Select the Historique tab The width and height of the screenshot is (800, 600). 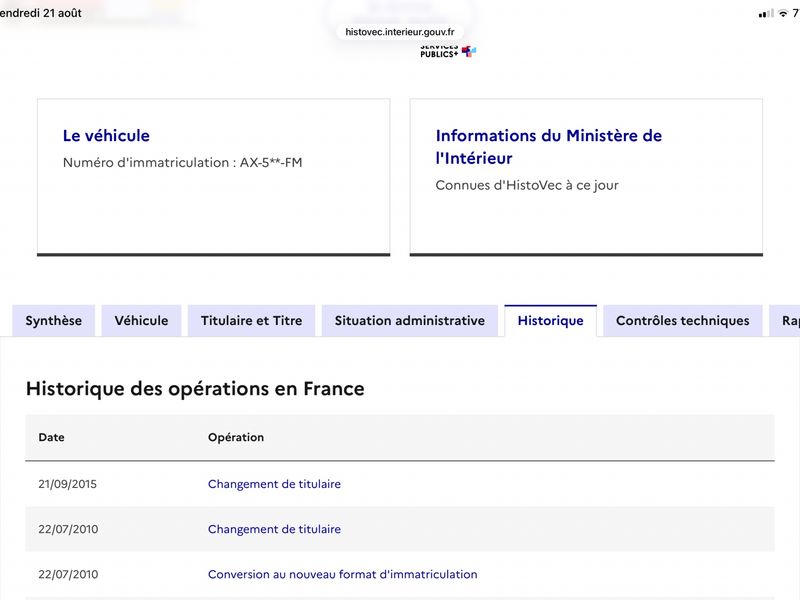pos(551,321)
